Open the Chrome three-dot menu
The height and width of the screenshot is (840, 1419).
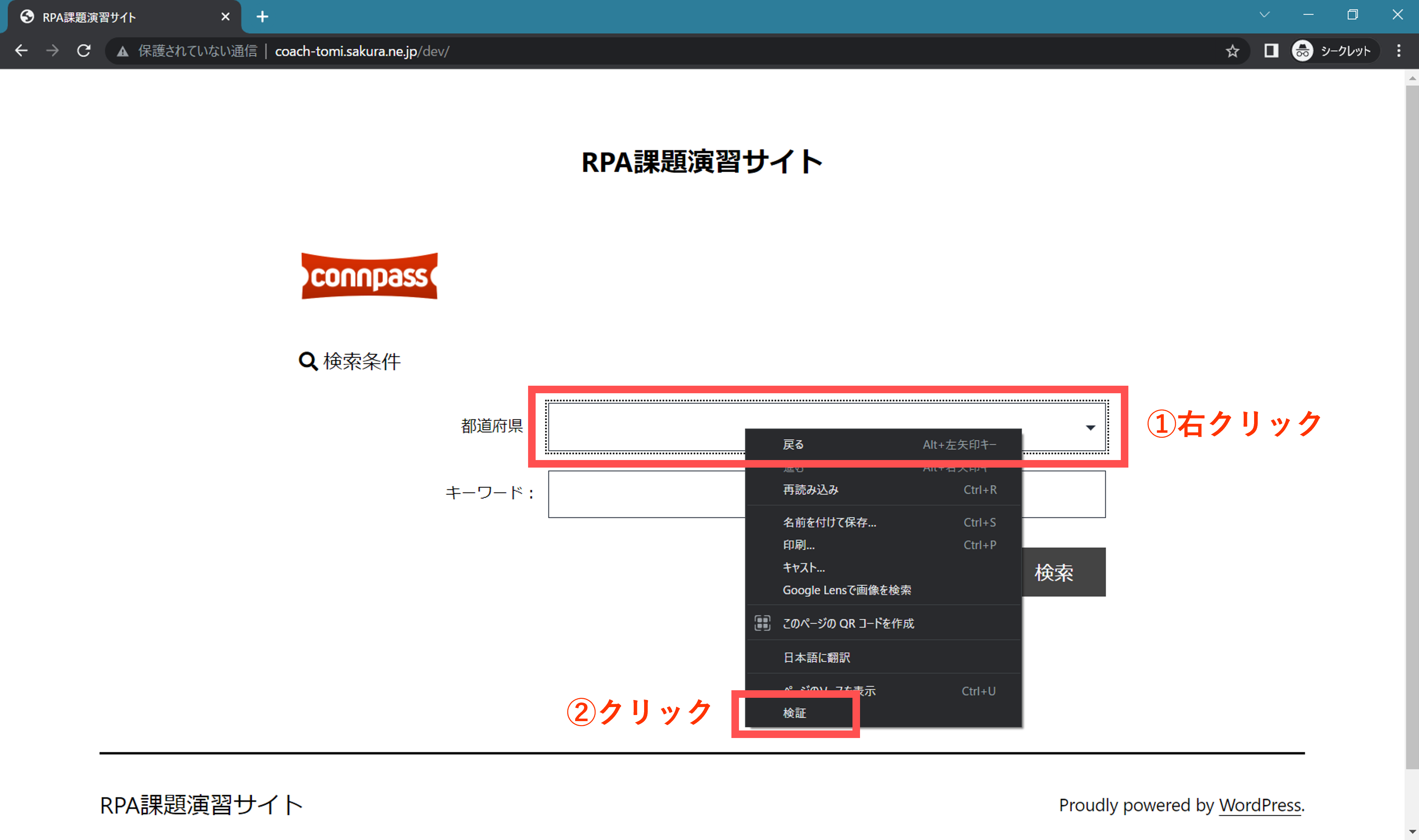tap(1399, 51)
